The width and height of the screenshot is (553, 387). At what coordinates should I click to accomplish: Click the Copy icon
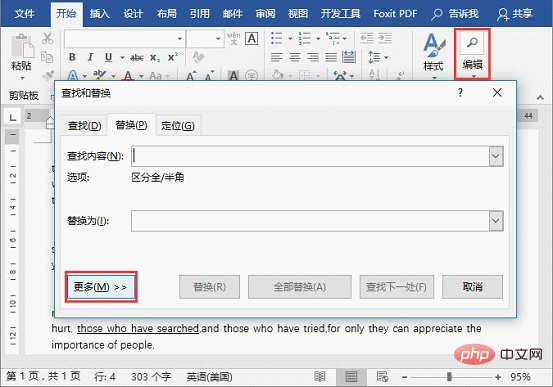[47, 57]
